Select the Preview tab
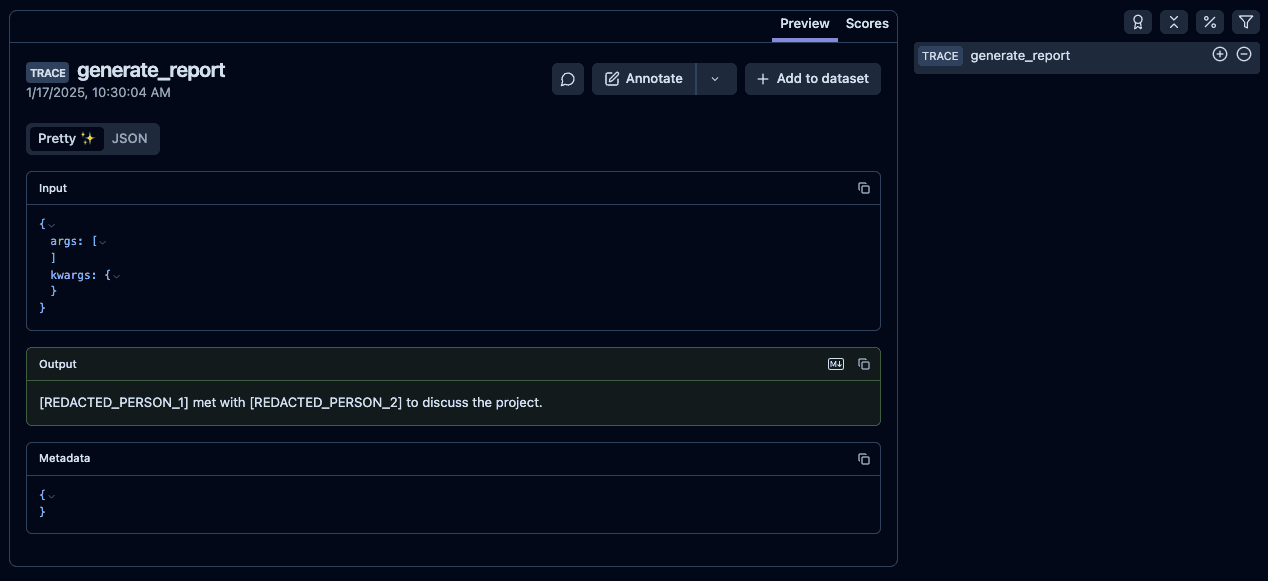Viewport: 1268px width, 581px height. 804,23
